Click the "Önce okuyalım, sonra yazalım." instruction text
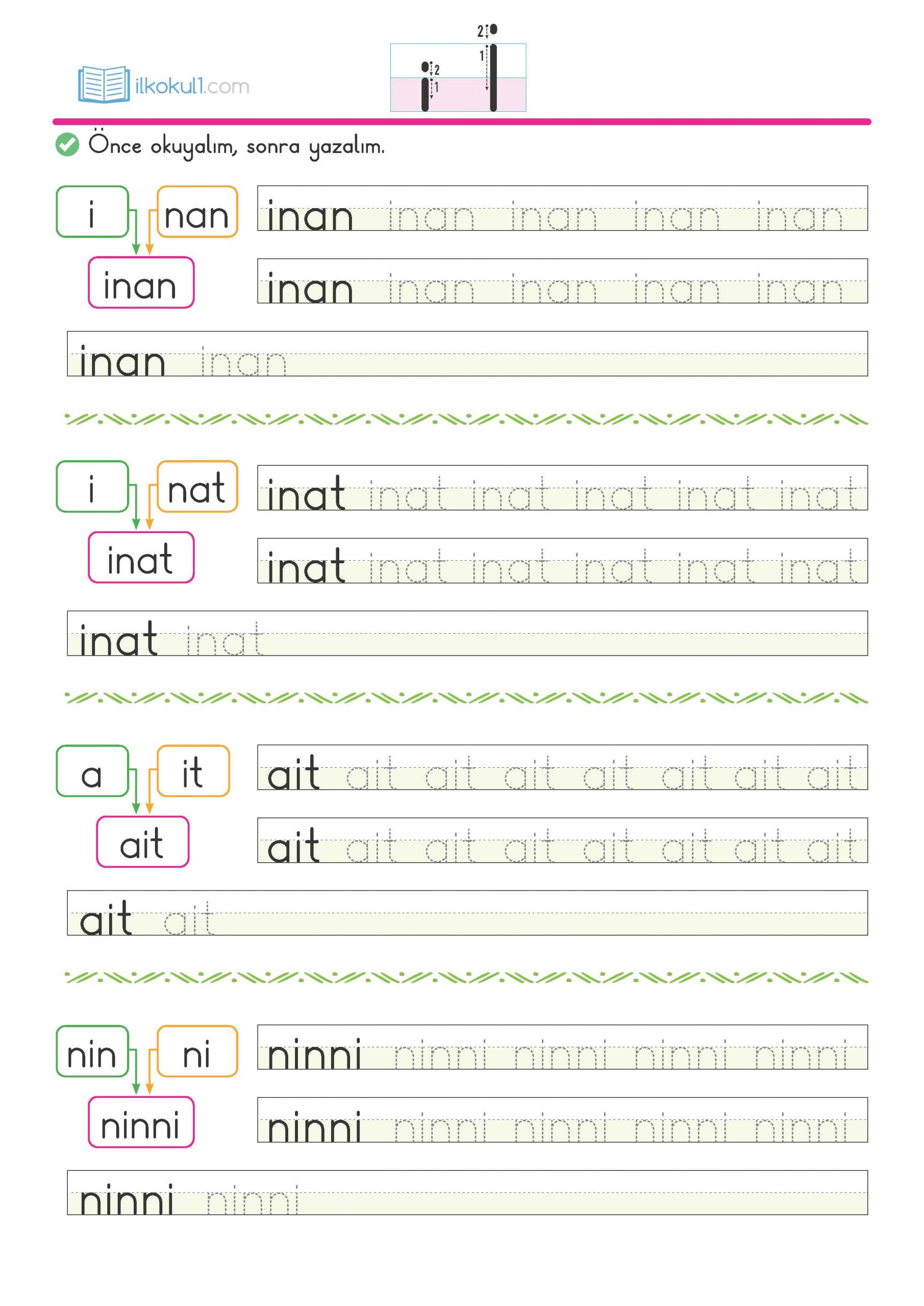Image resolution: width=924 pixels, height=1306 pixels. coord(236,145)
